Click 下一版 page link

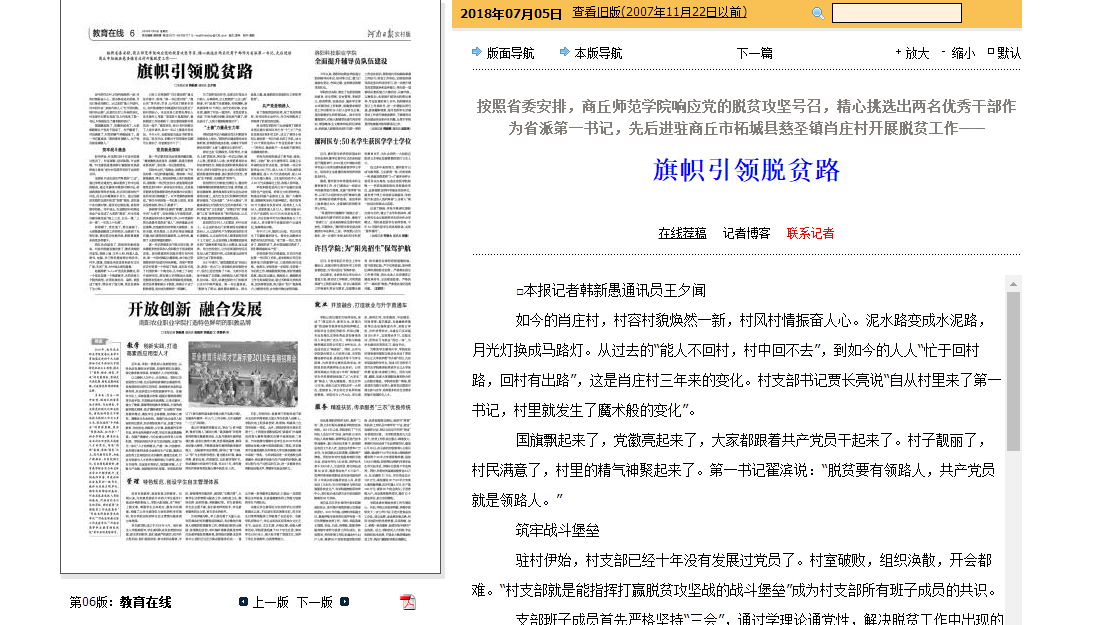click(315, 602)
